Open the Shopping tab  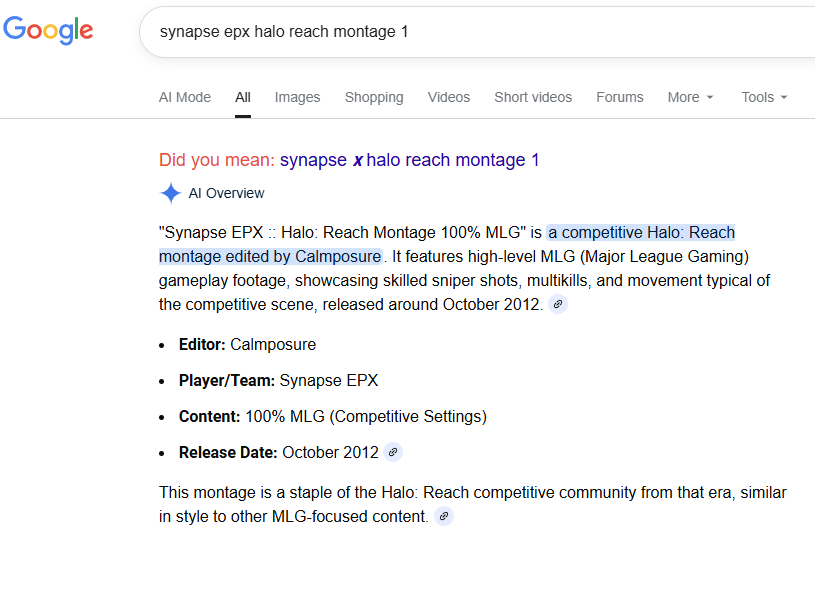coord(374,97)
